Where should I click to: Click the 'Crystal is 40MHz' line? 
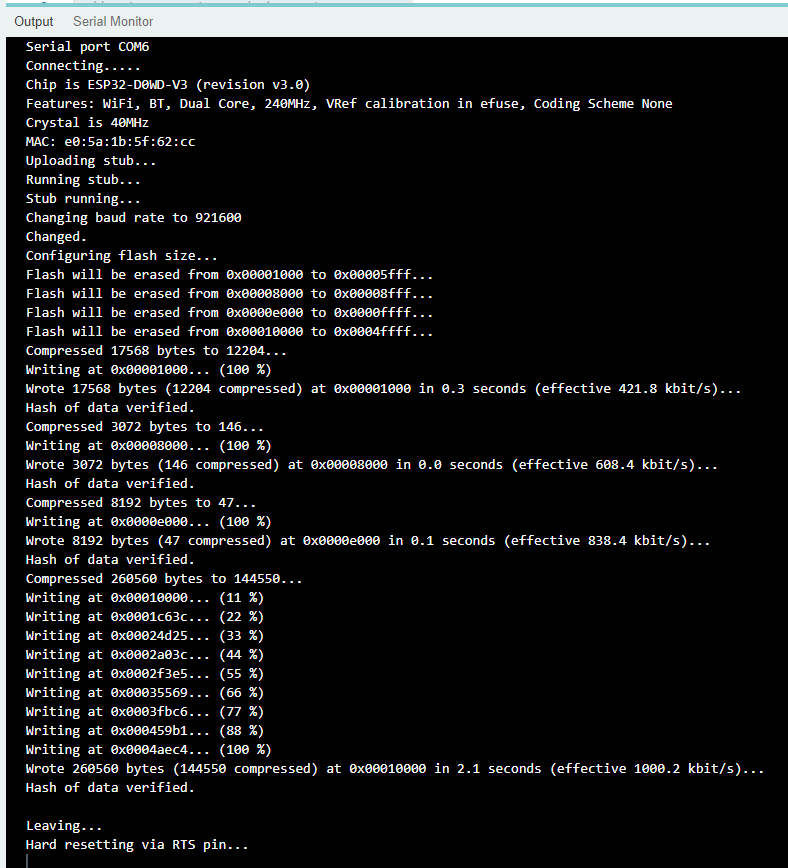(x=87, y=122)
